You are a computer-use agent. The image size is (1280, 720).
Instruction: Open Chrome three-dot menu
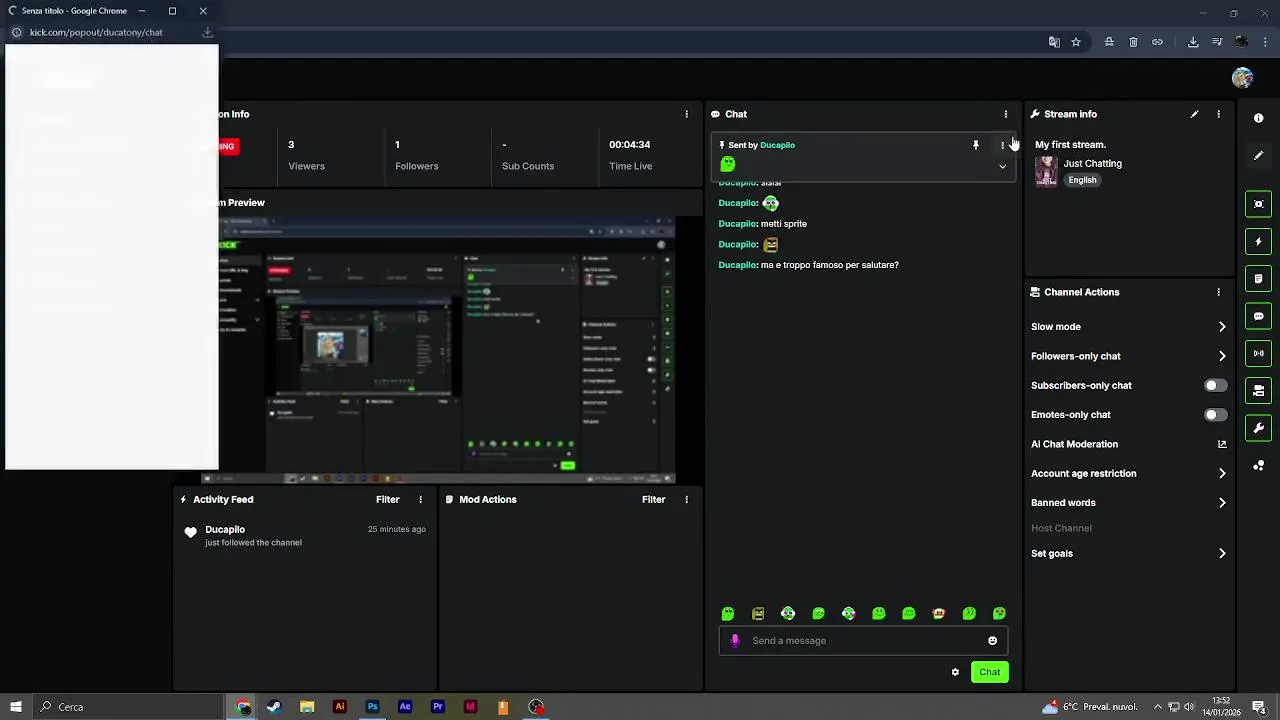point(1266,42)
